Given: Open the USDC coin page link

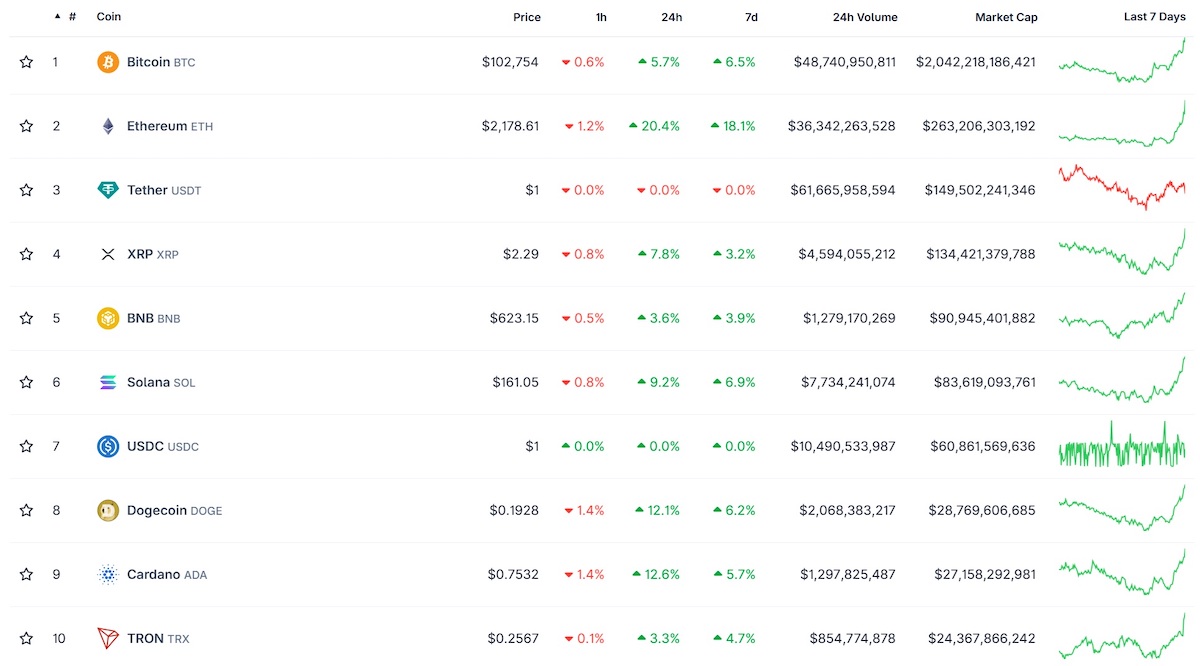Looking at the screenshot, I should 163,446.
